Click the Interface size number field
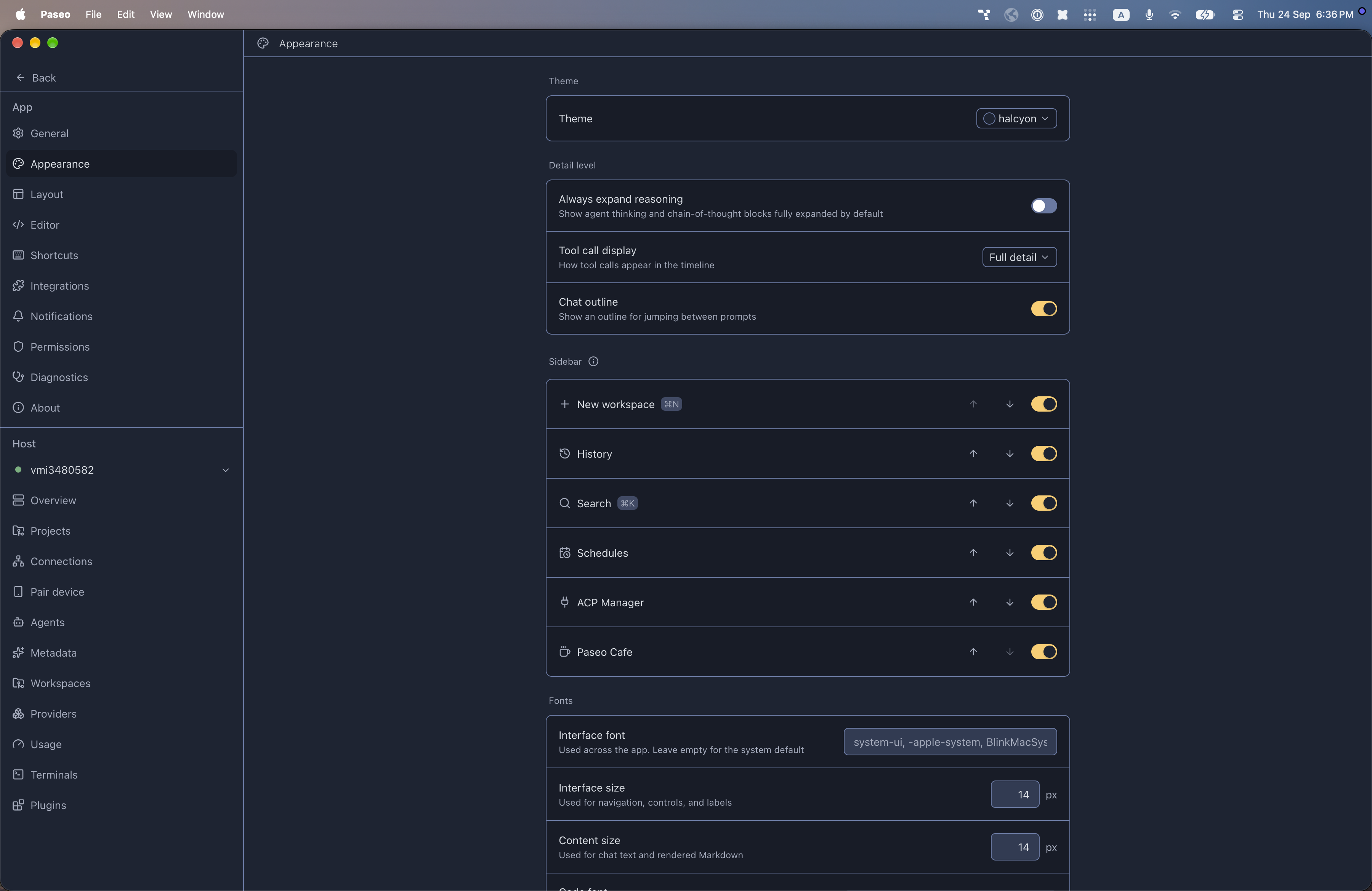Viewport: 1372px width, 891px height. (x=1015, y=795)
